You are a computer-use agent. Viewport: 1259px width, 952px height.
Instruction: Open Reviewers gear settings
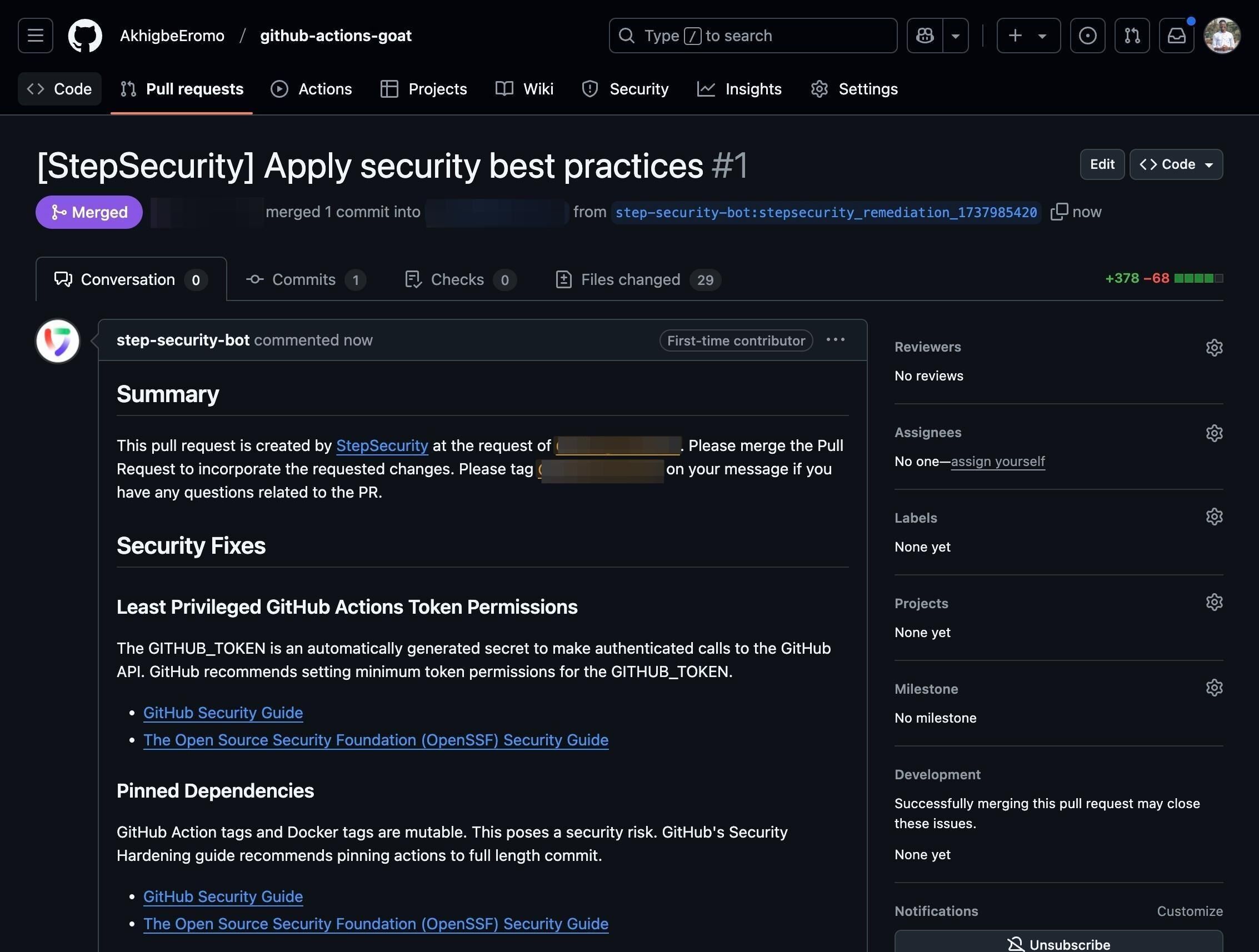tap(1214, 348)
